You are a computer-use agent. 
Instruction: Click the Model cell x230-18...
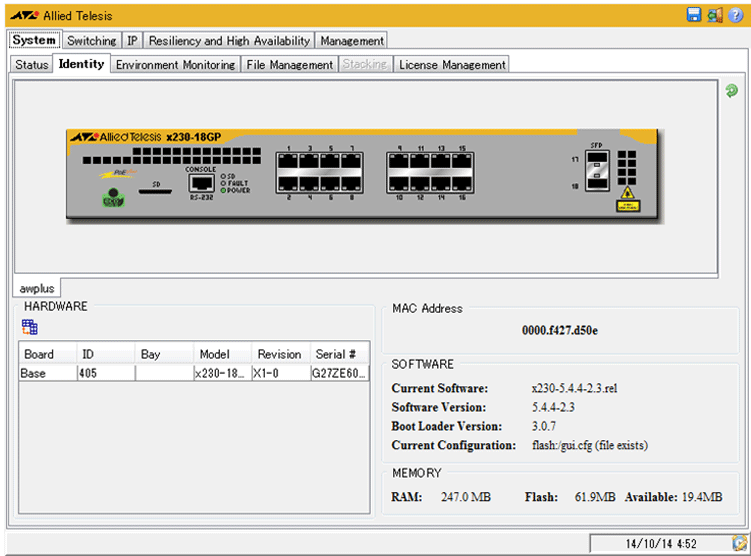pos(223,373)
